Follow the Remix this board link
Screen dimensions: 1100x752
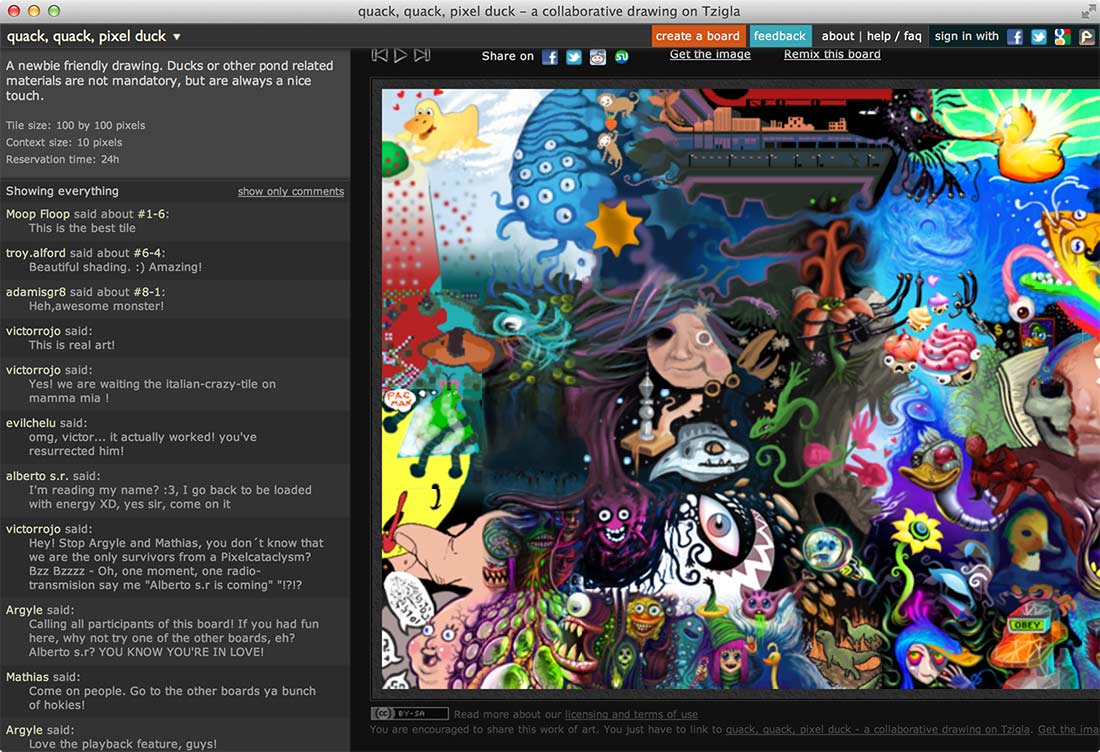(832, 54)
